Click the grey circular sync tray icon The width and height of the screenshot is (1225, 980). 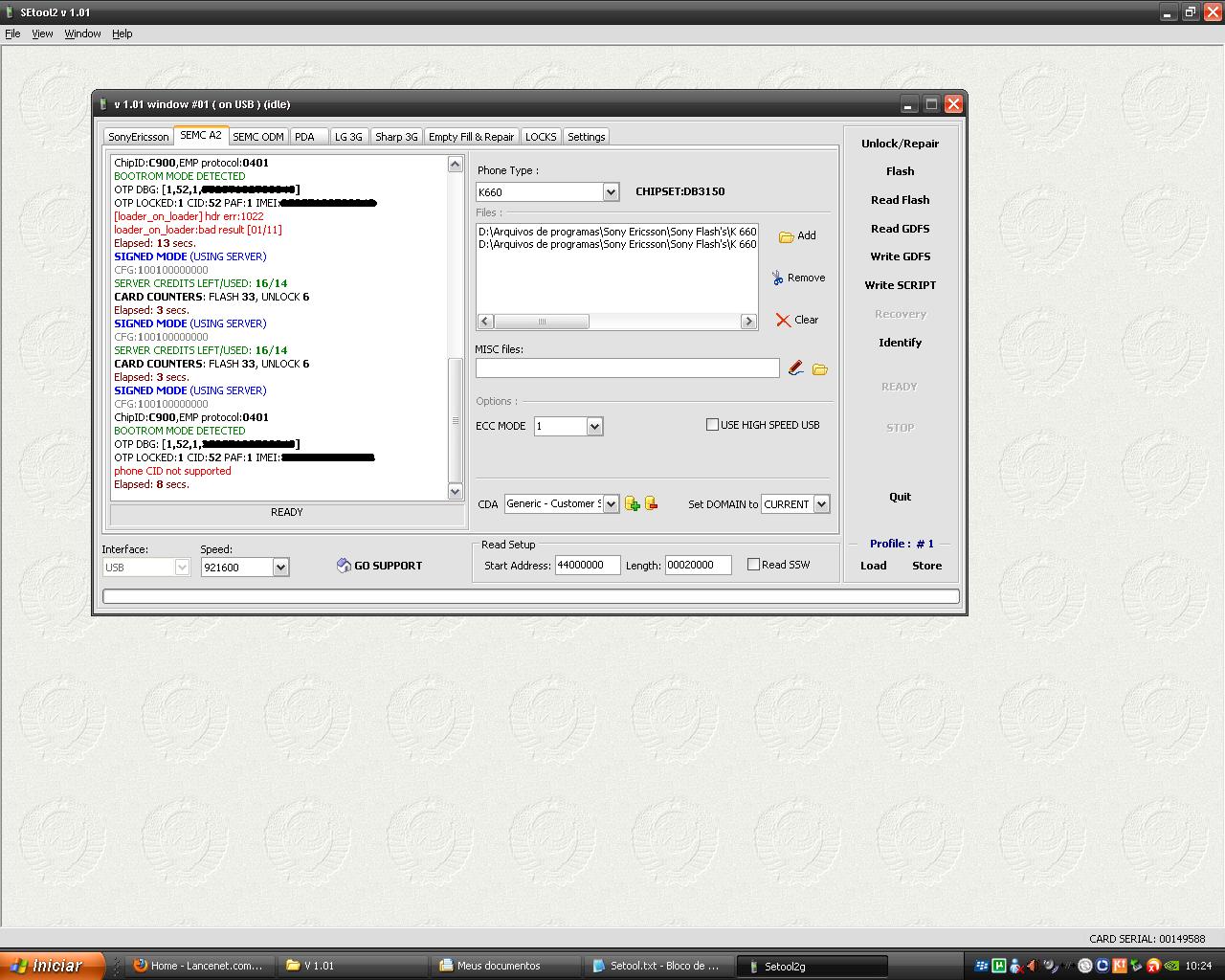1084,966
